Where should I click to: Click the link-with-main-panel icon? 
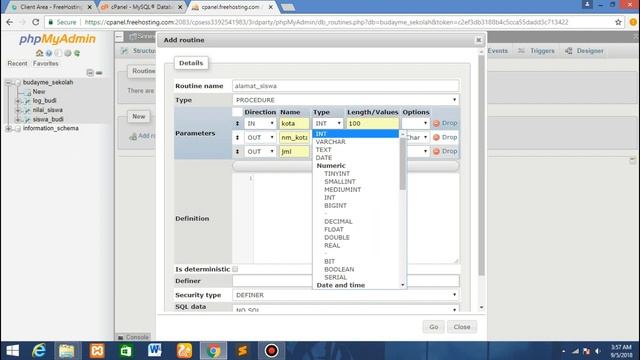point(99,73)
